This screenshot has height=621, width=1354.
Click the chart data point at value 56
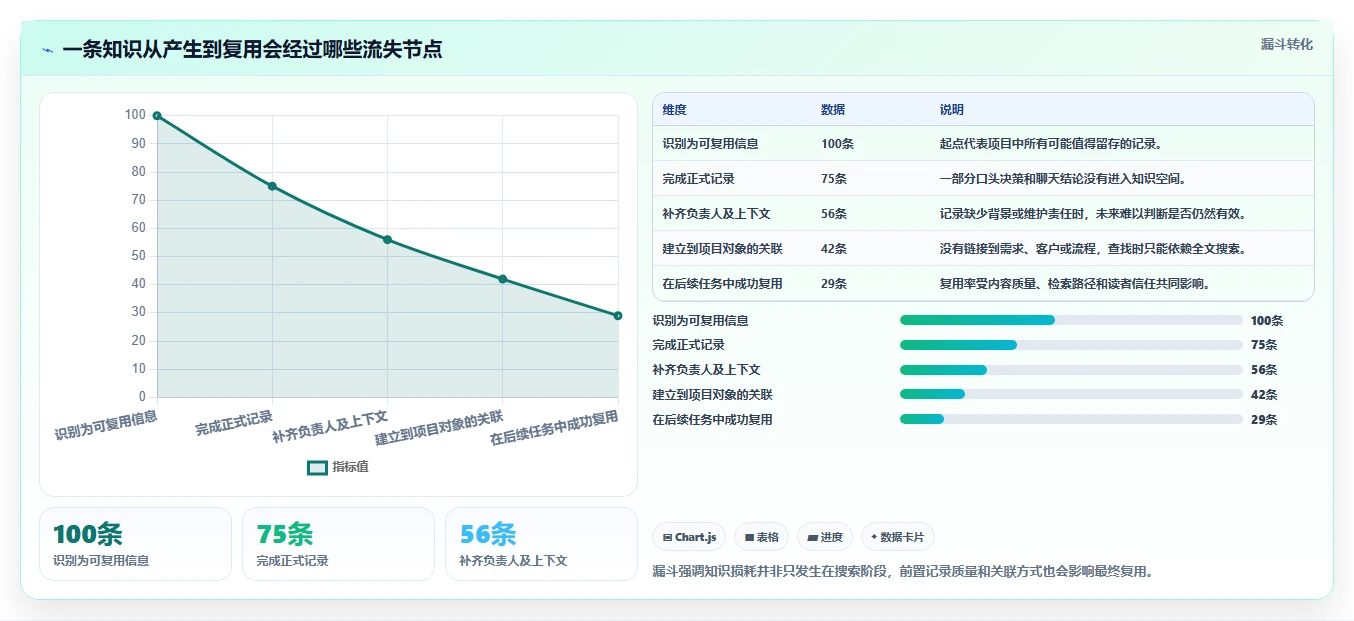click(387, 240)
